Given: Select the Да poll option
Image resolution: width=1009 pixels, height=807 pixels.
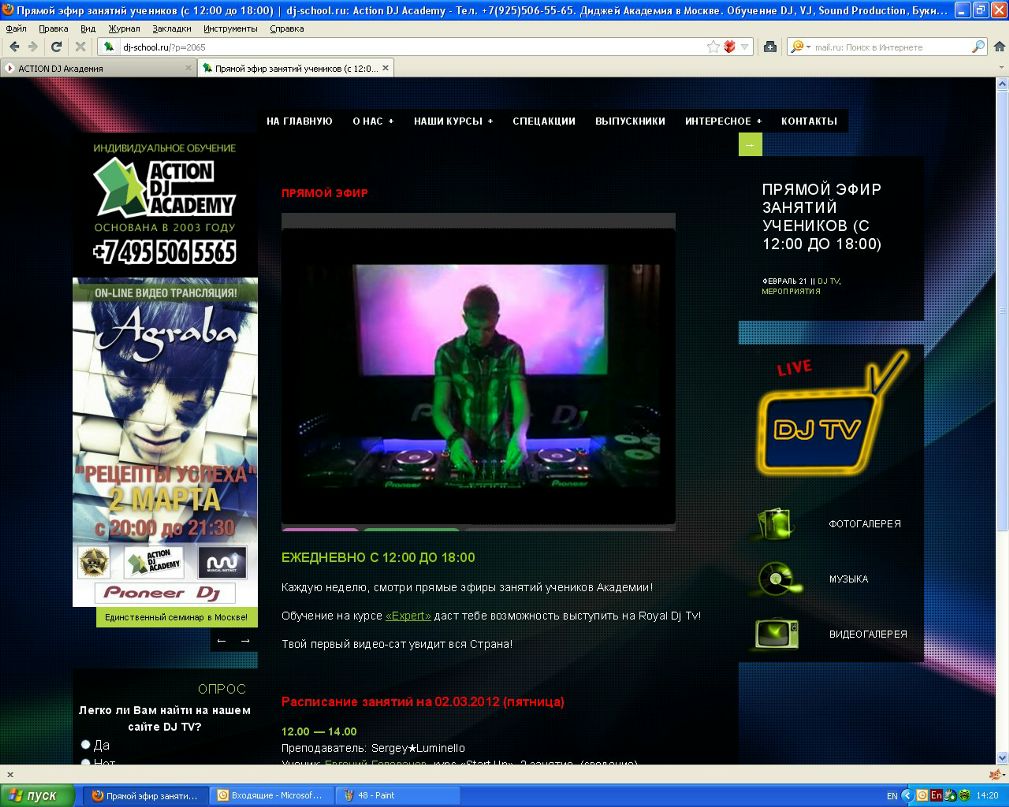Looking at the screenshot, I should click(85, 745).
